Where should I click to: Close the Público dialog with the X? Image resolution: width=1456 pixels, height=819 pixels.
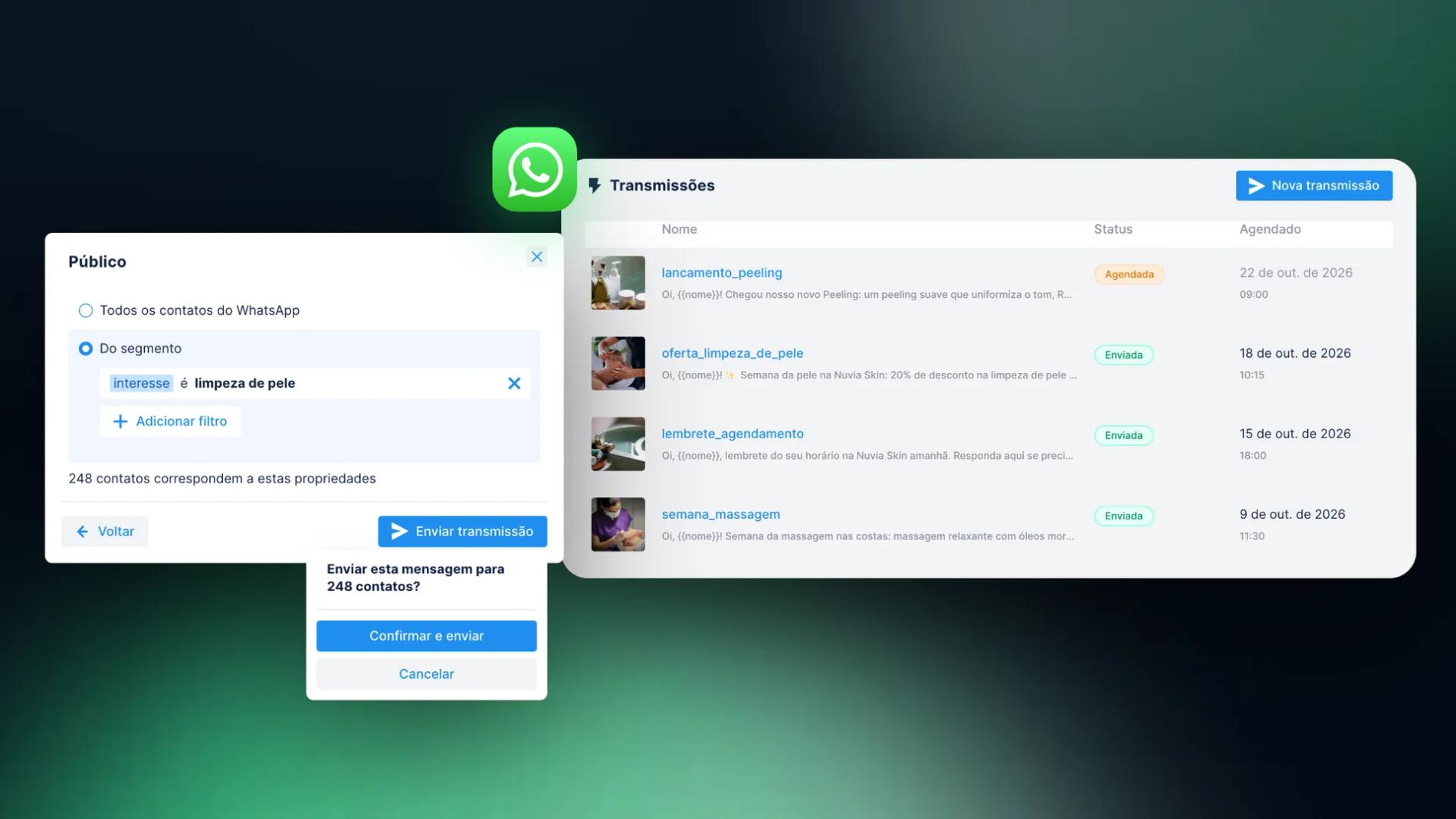point(536,257)
